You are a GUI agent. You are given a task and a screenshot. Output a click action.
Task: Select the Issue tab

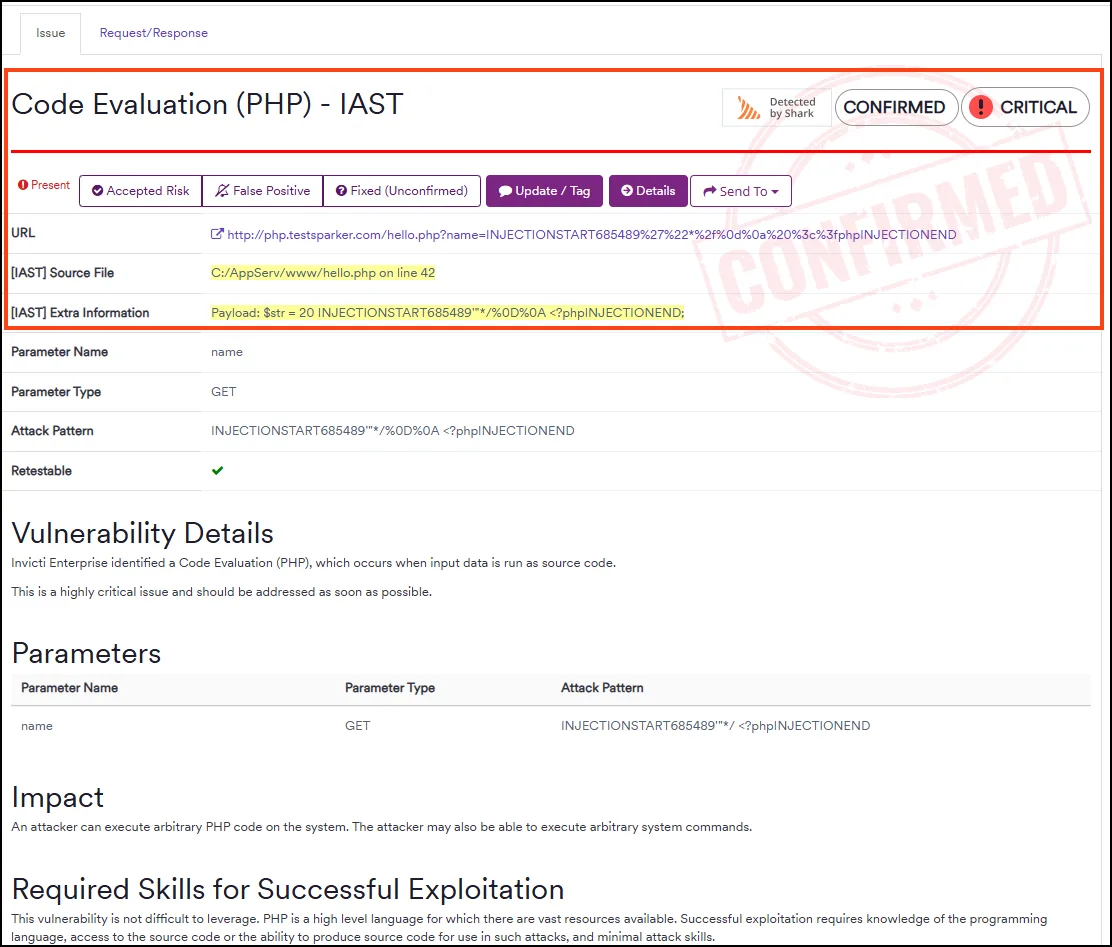[x=50, y=32]
